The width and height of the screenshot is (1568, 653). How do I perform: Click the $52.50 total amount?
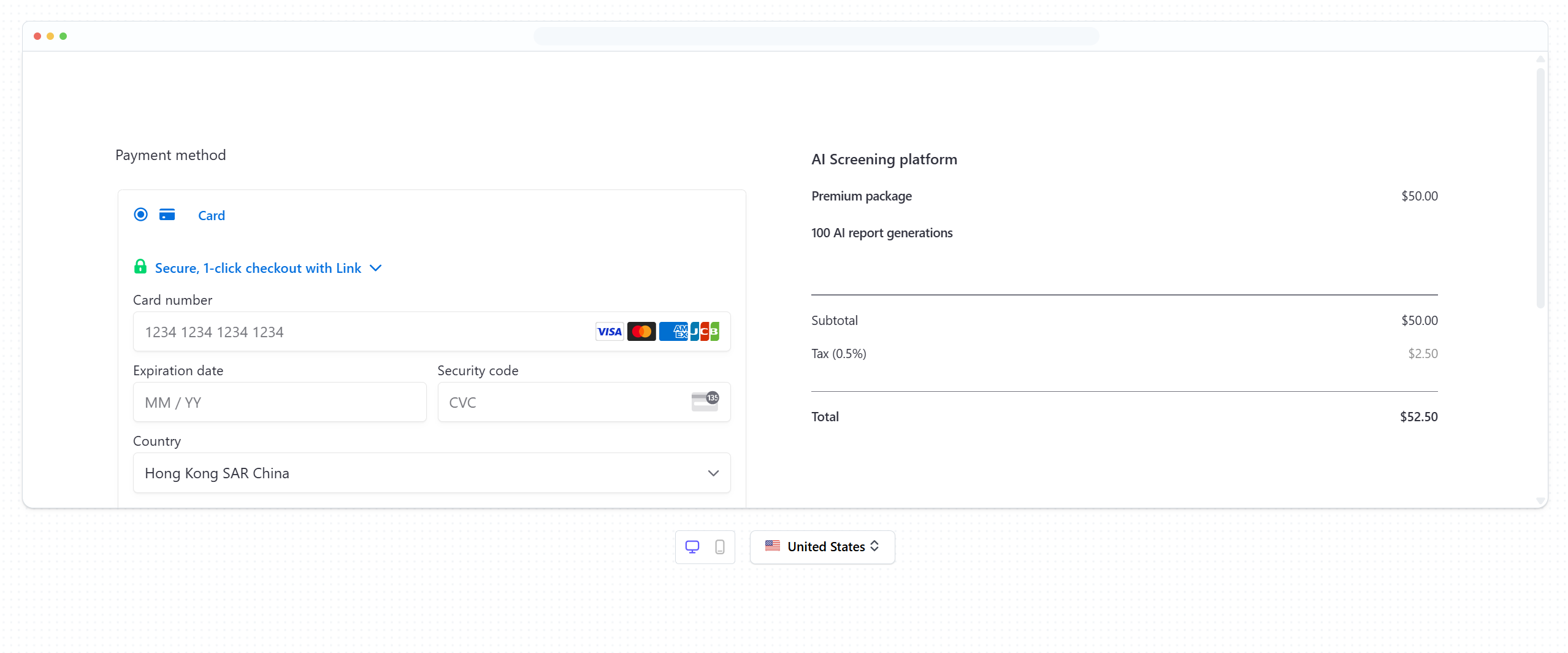1419,417
